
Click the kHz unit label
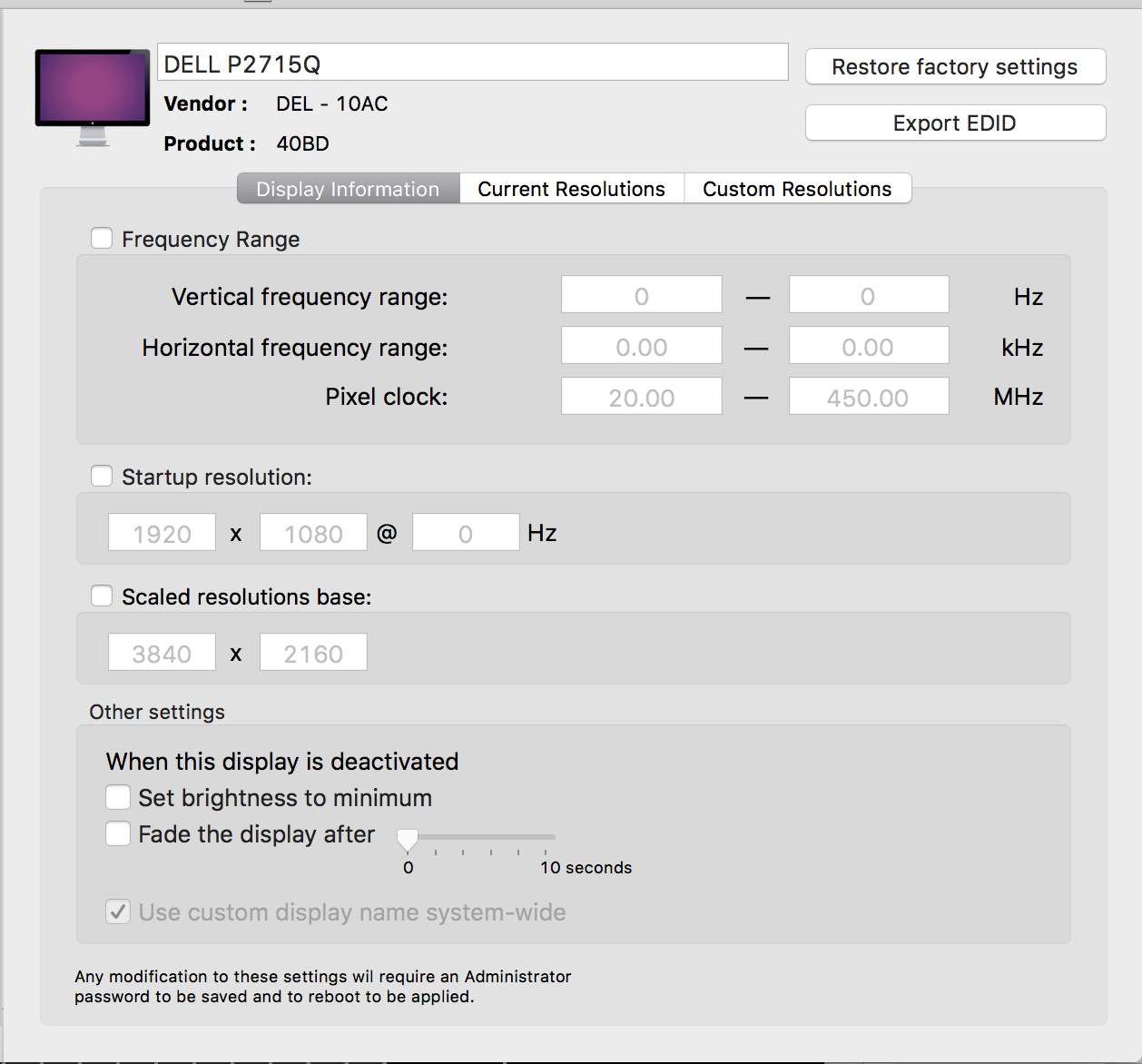pyautogui.click(x=1022, y=348)
